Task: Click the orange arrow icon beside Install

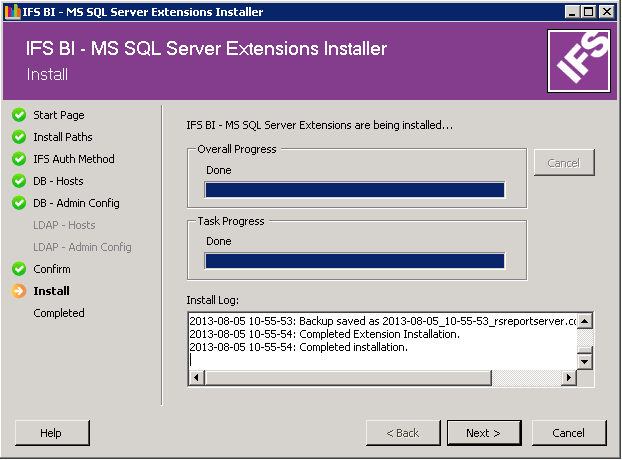Action: [18, 291]
